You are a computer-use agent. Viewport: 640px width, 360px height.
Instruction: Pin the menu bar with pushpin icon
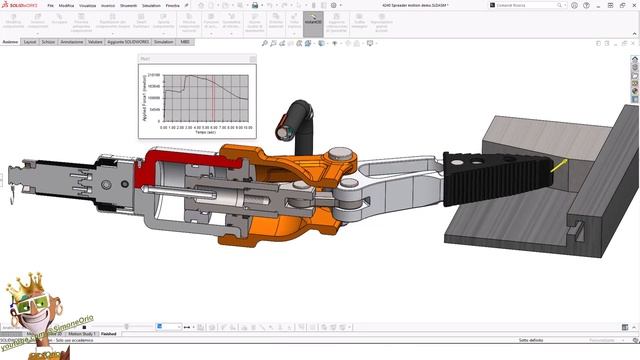coord(187,5)
